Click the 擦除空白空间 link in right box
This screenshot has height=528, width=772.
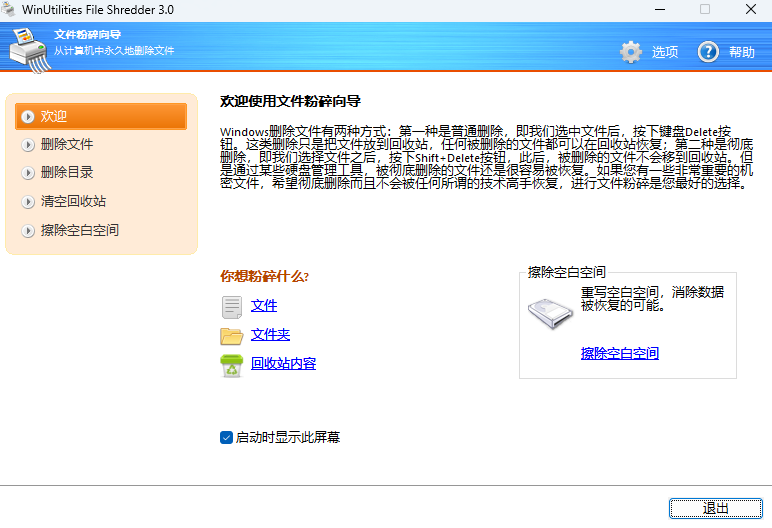tap(619, 353)
